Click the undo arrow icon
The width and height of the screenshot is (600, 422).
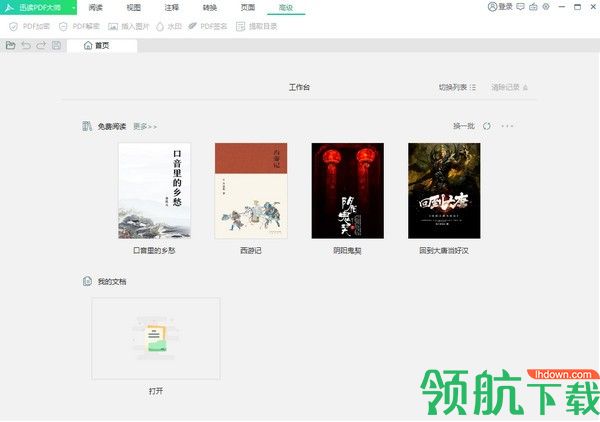26,46
